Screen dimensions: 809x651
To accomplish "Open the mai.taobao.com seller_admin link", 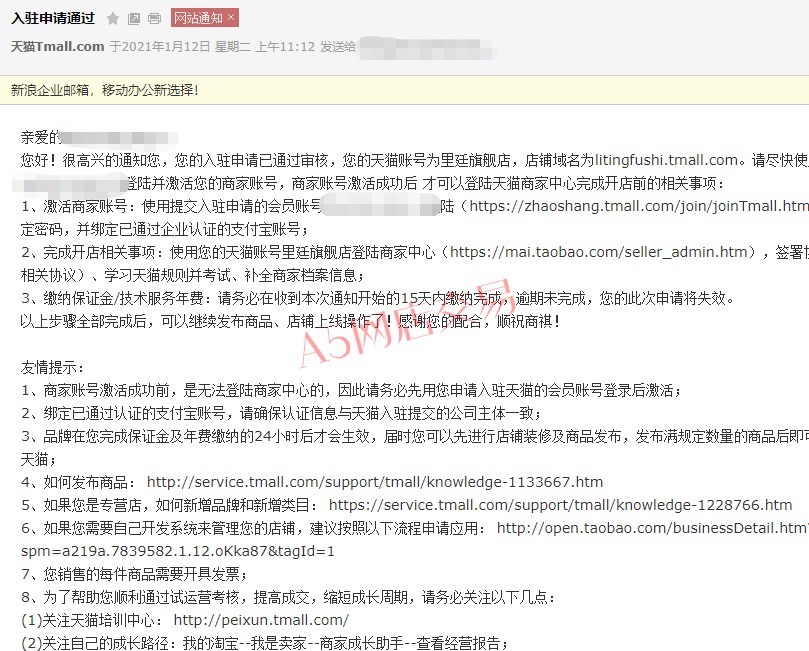I will pos(598,252).
